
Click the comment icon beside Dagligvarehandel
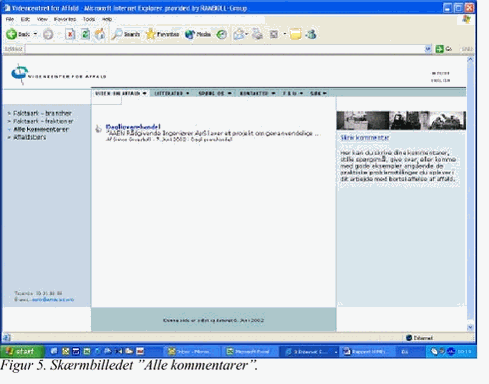(x=98, y=129)
